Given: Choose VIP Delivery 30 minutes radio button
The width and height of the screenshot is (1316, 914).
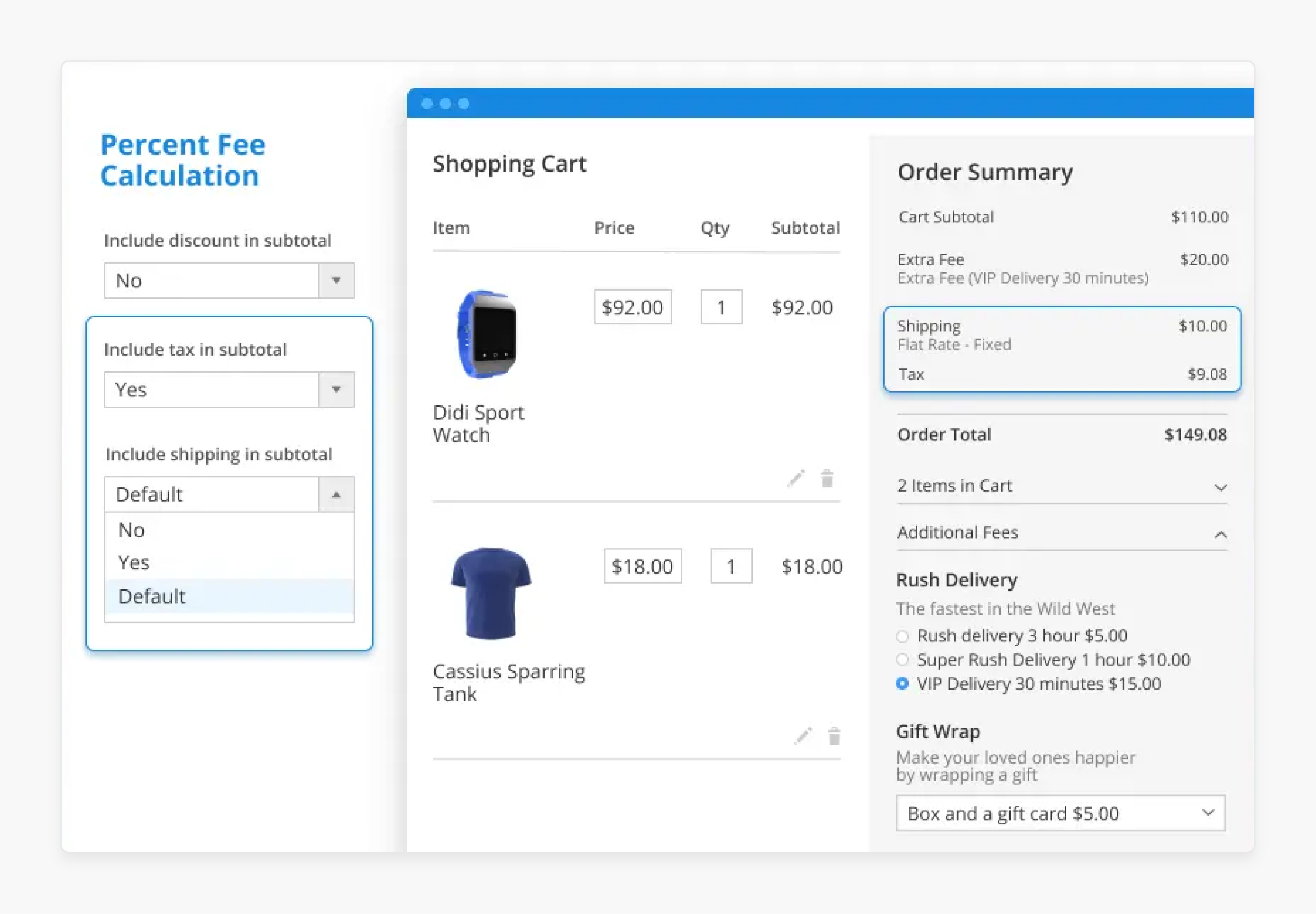Looking at the screenshot, I should point(902,684).
